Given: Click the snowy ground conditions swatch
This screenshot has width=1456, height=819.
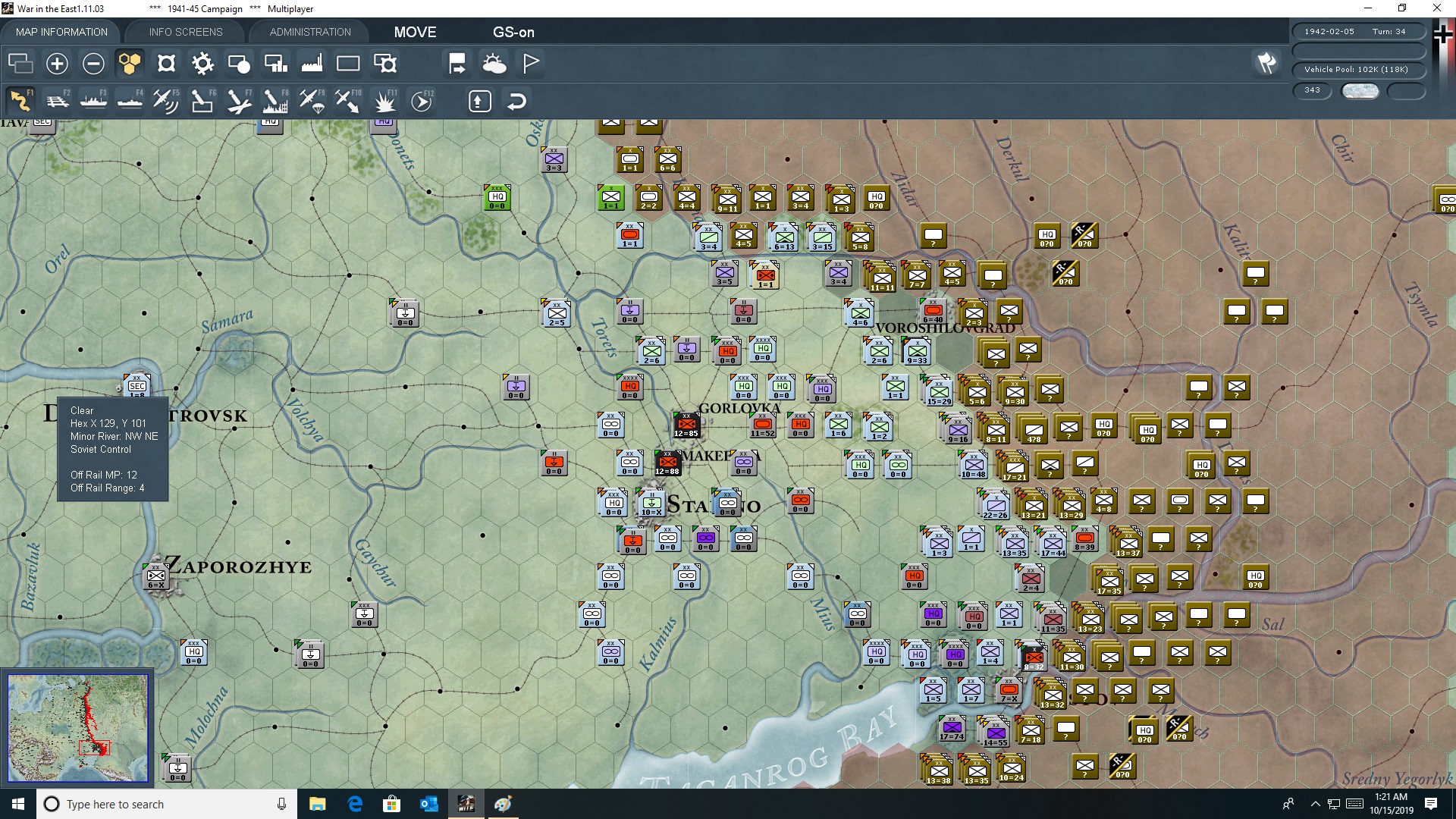Looking at the screenshot, I should (1360, 90).
